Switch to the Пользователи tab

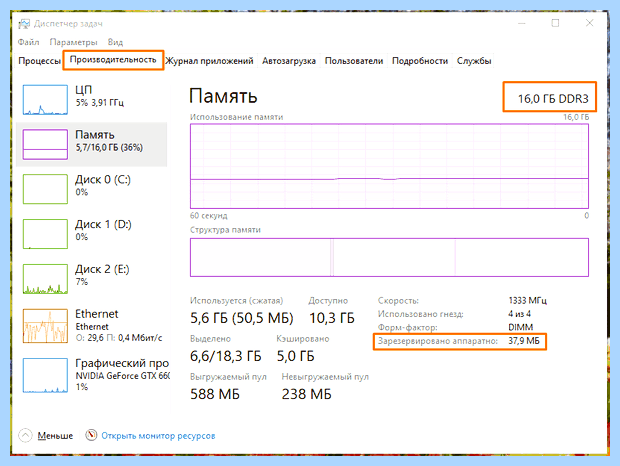pos(354,61)
